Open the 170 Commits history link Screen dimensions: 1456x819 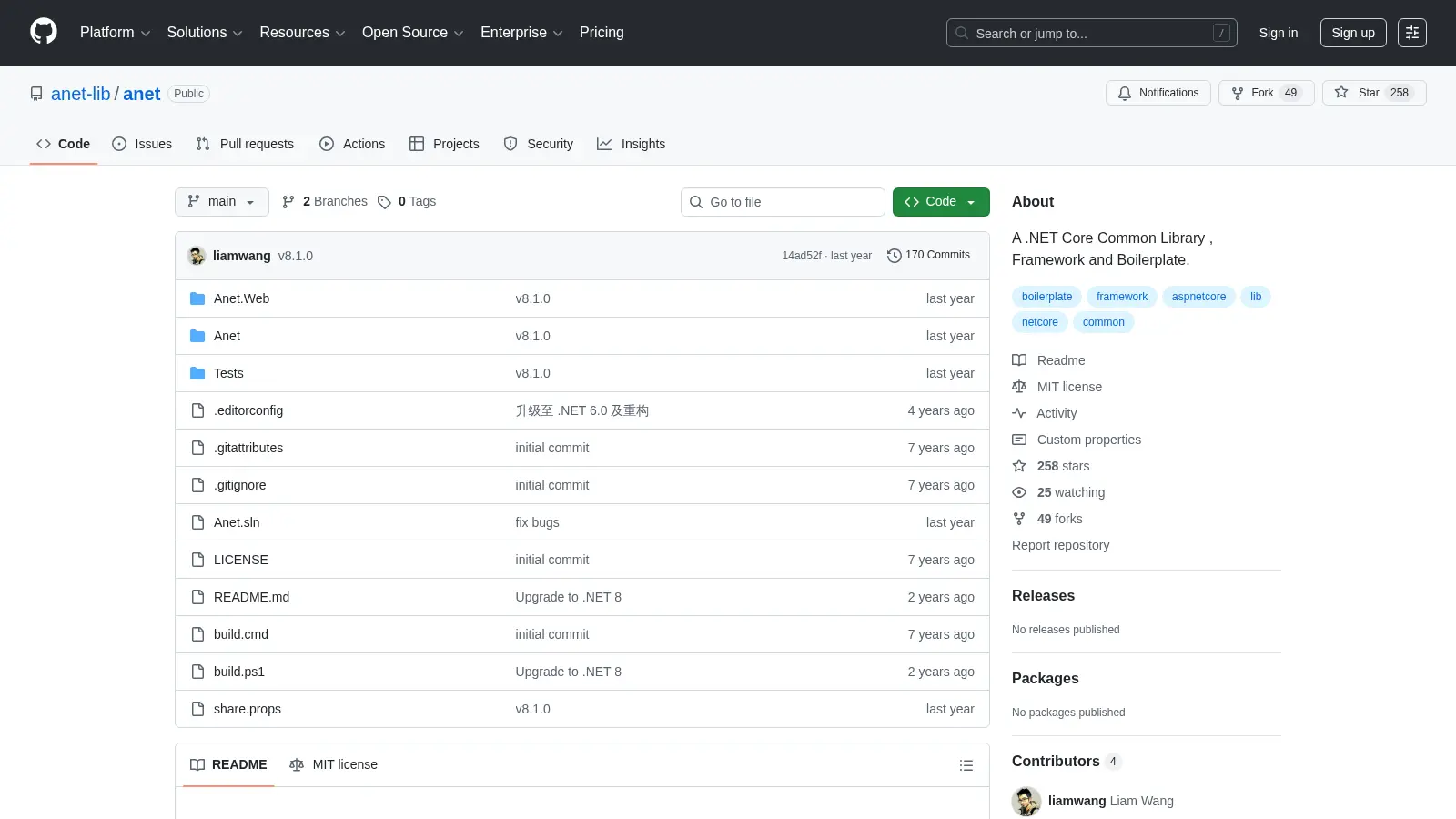(929, 256)
